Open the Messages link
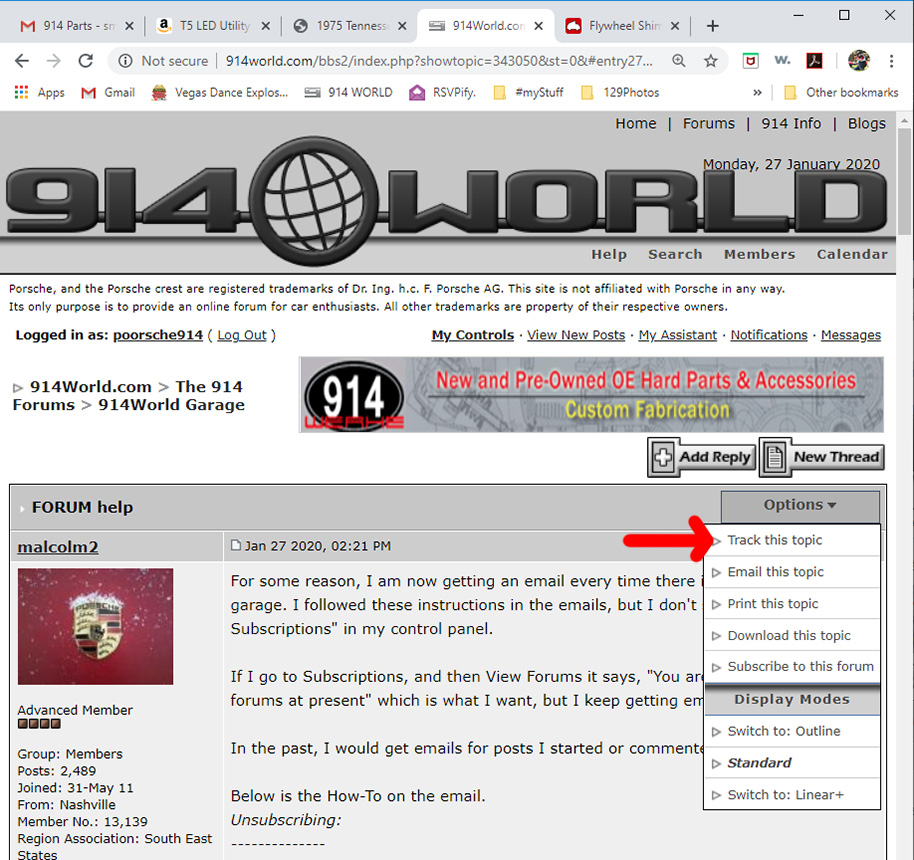Viewport: 914px width, 860px height. point(850,335)
